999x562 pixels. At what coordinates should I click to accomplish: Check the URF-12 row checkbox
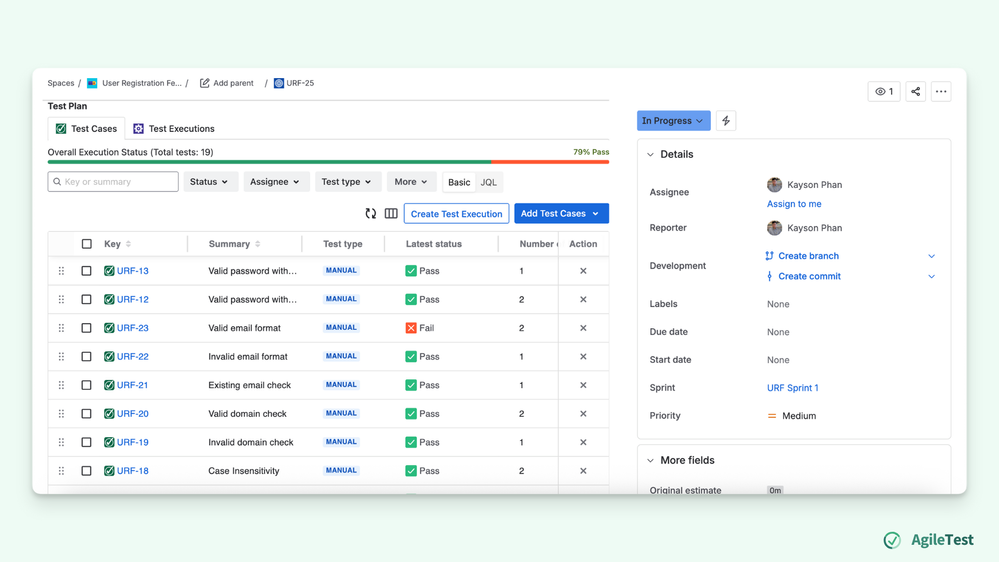click(87, 299)
